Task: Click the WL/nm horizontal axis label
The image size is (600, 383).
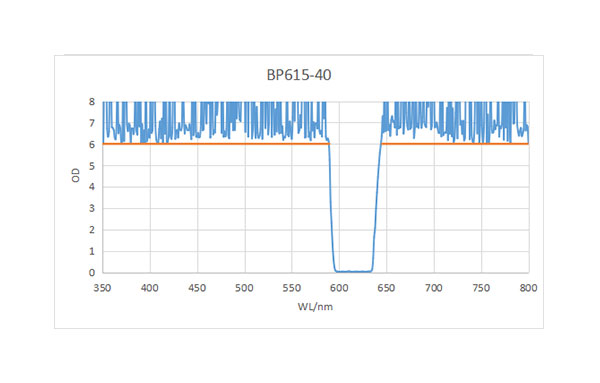Action: pyautogui.click(x=315, y=306)
